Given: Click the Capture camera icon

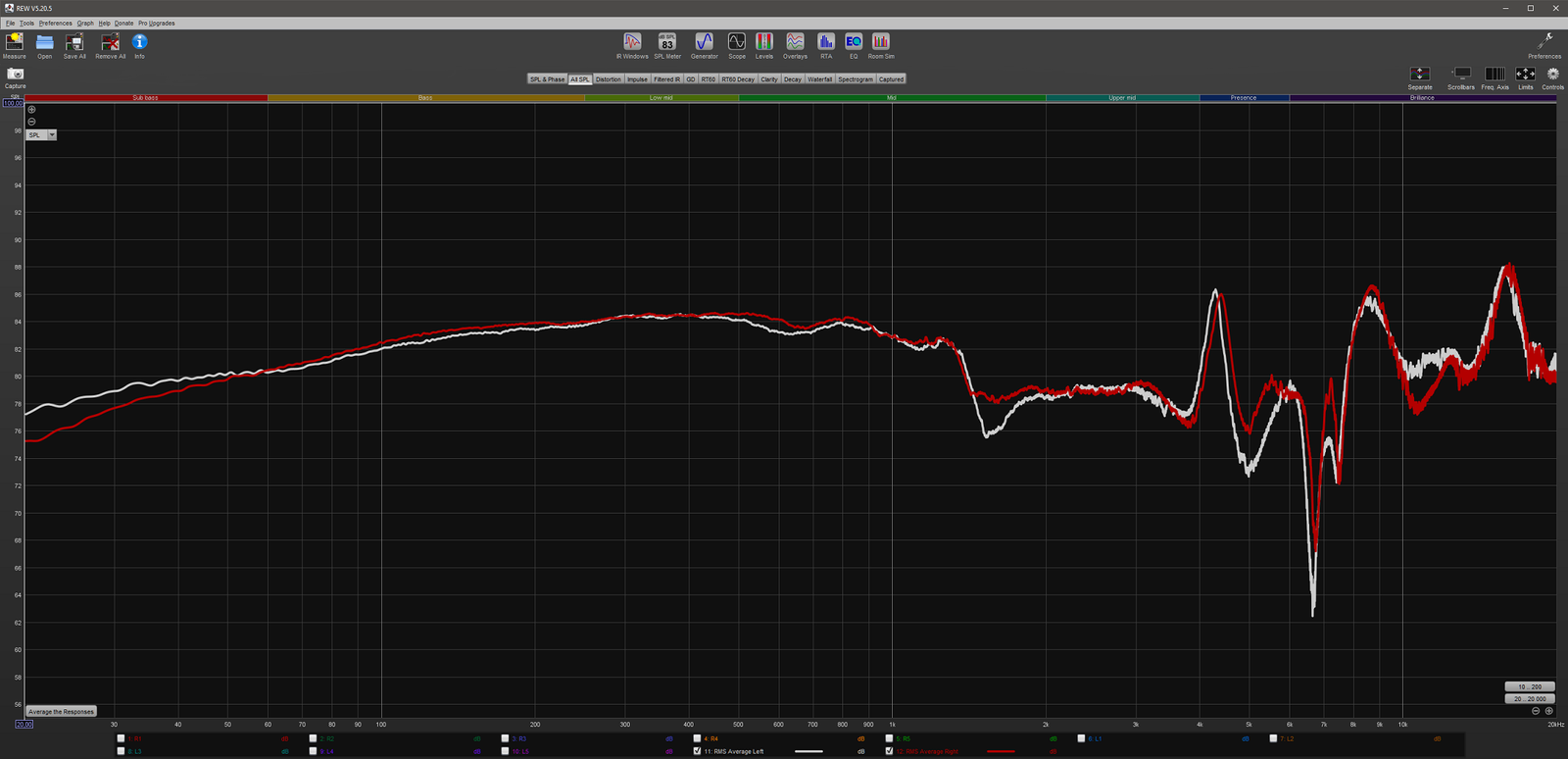Looking at the screenshot, I should (x=16, y=75).
